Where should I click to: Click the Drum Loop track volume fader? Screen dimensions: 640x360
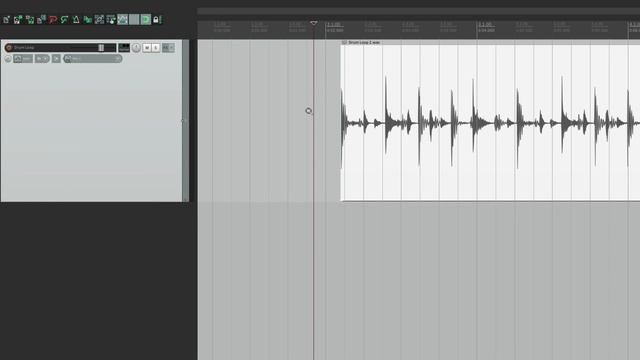pos(101,48)
